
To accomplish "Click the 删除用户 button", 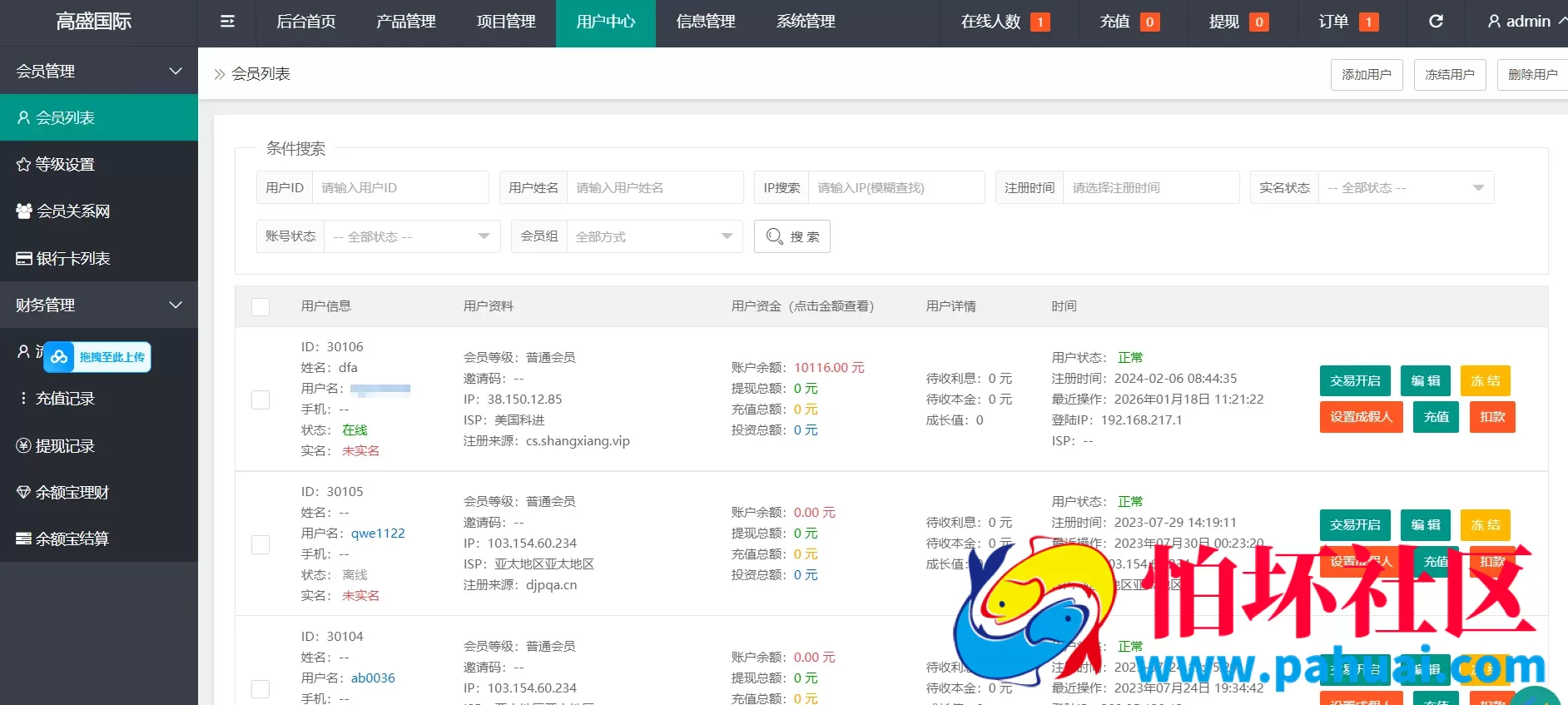I will pyautogui.click(x=1532, y=75).
